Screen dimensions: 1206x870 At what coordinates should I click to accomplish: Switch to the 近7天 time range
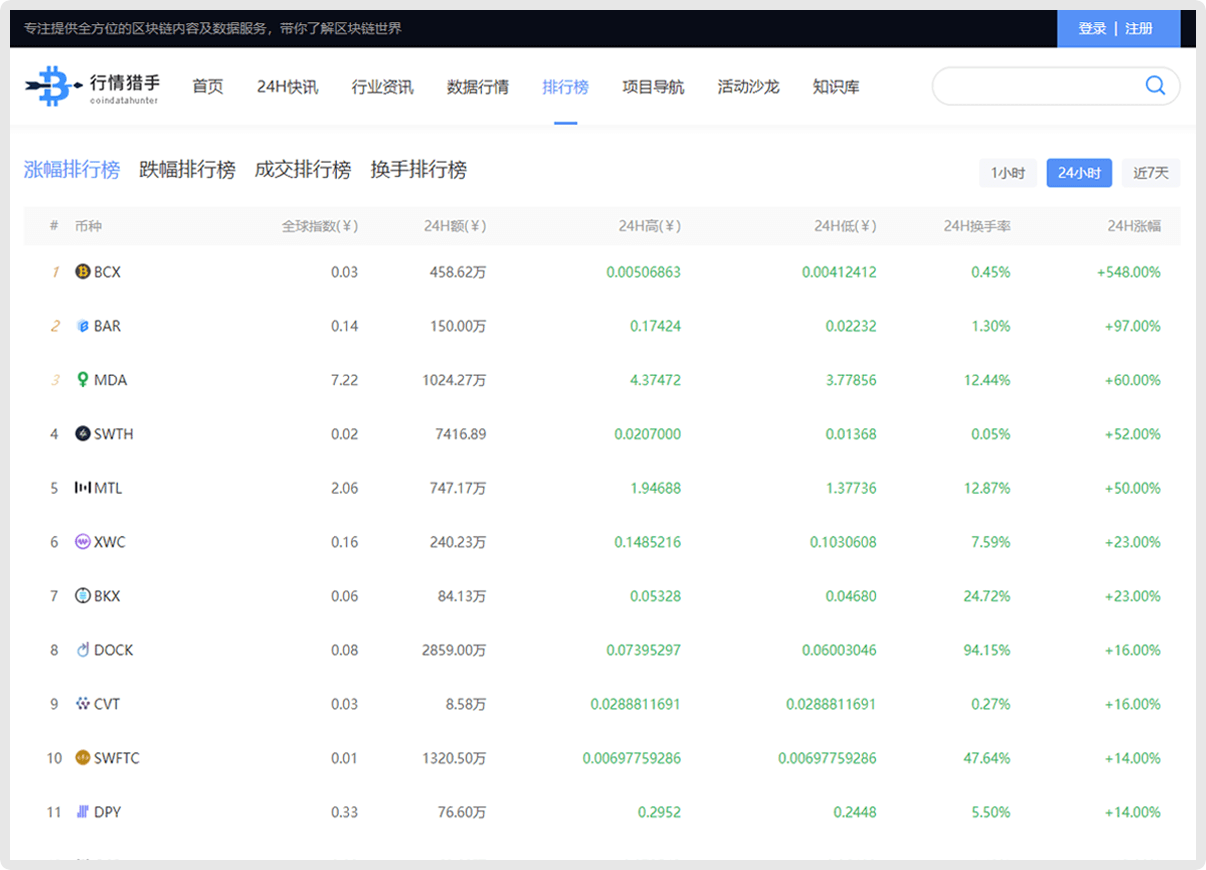coord(1150,173)
